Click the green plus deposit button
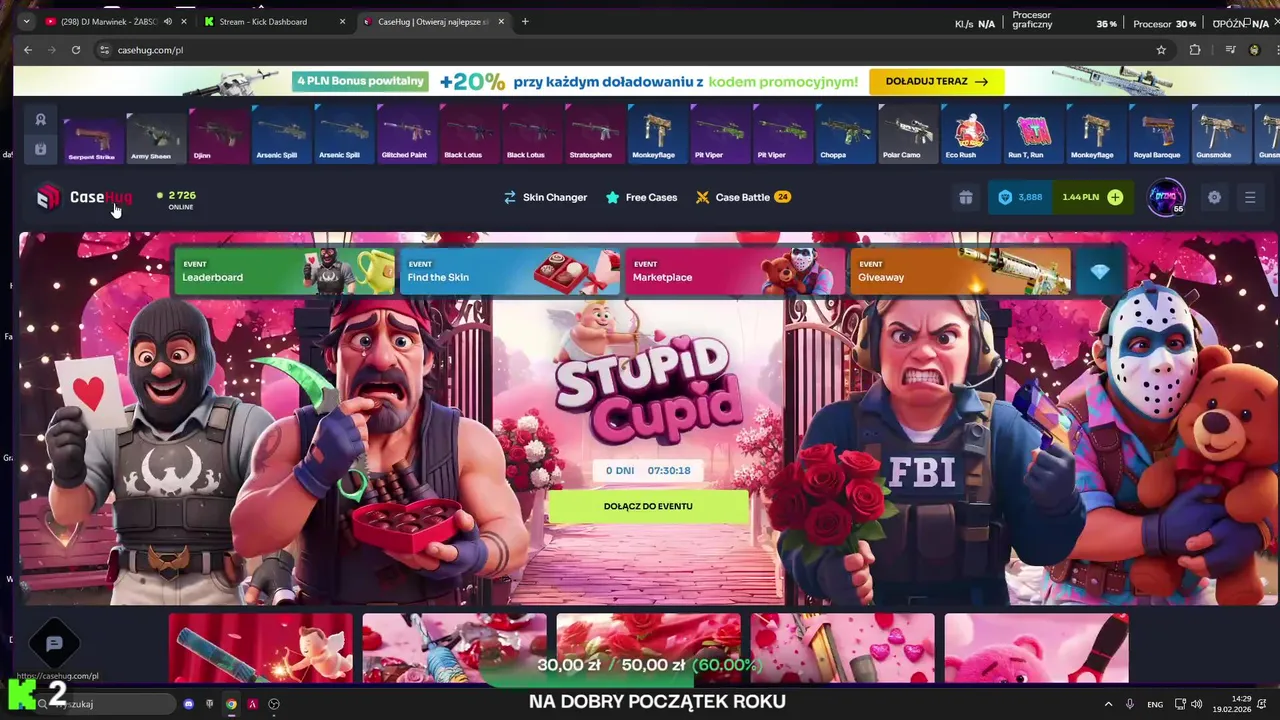 coord(1115,197)
